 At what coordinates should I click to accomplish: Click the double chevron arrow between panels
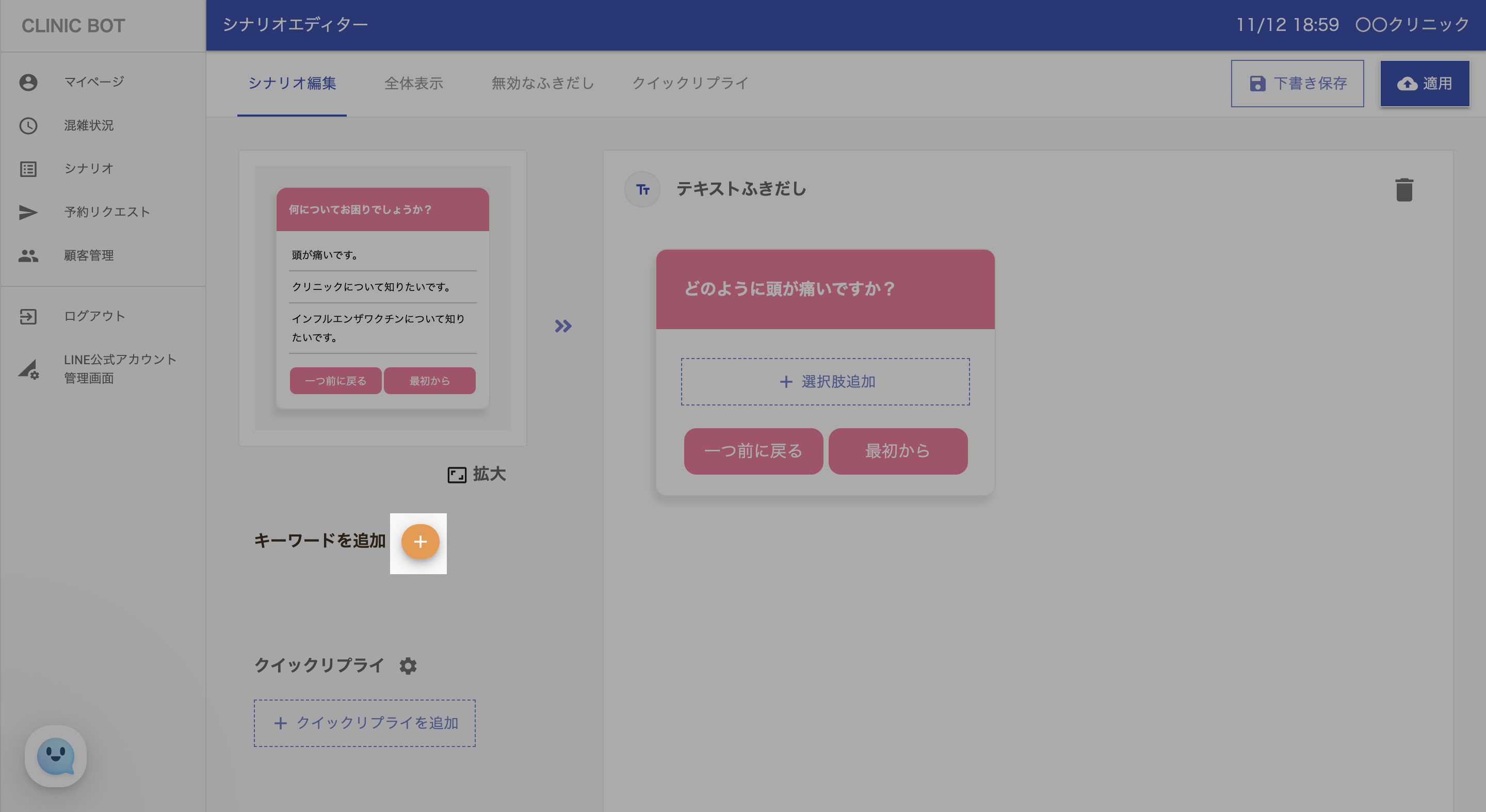coord(563,326)
